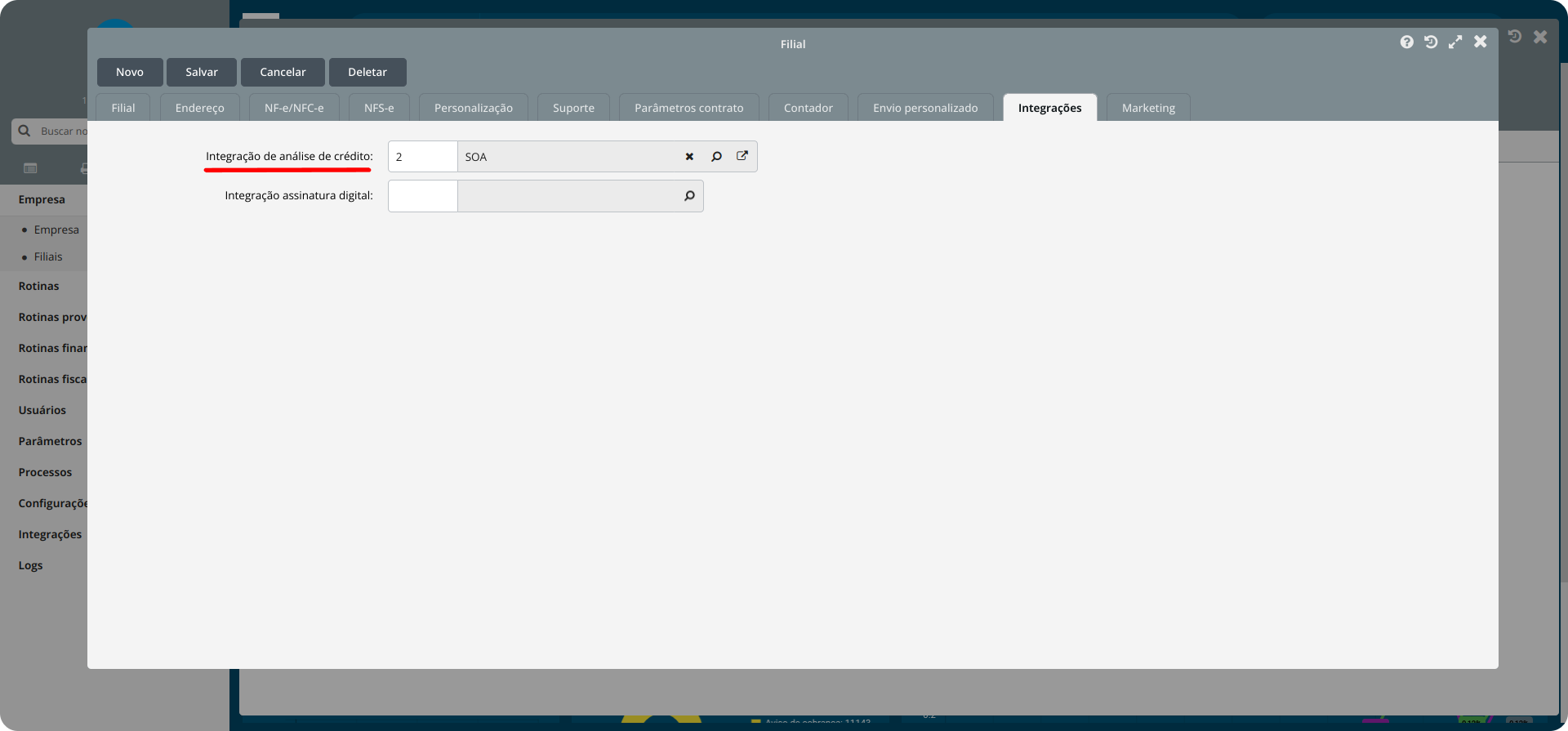The width and height of the screenshot is (1568, 731).
Task: Click the Cancelar button
Action: 283,72
